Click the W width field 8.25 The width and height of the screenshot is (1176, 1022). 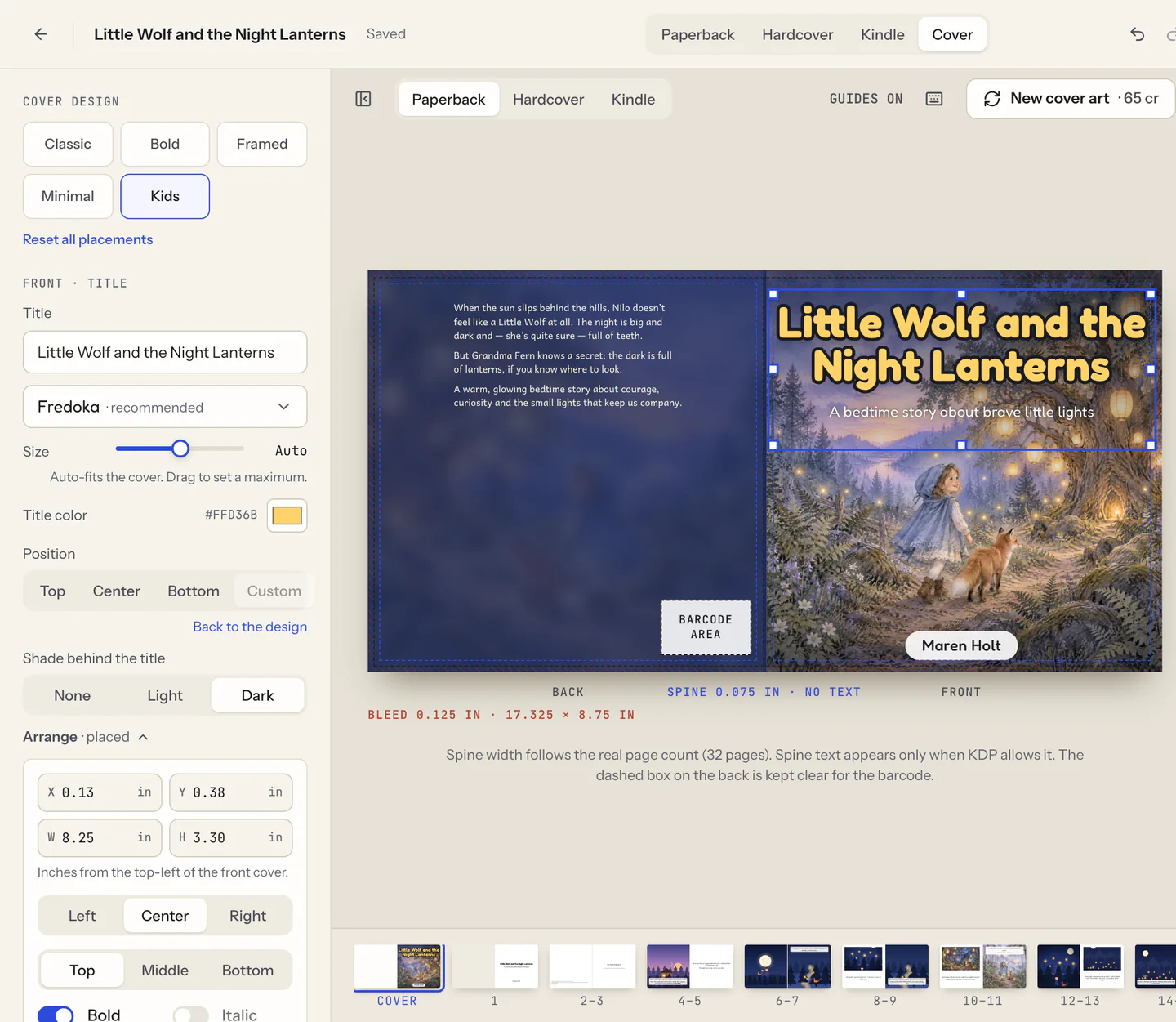coord(100,837)
